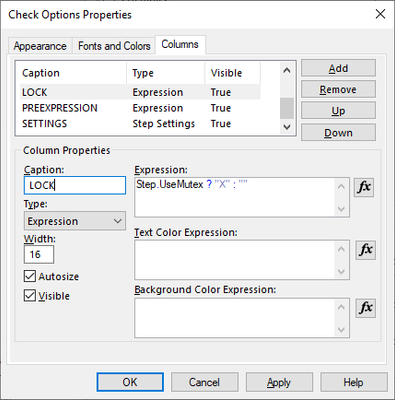The height and width of the screenshot is (400, 395).
Task: Select the SETTINGS column row
Action: (x=140, y=124)
